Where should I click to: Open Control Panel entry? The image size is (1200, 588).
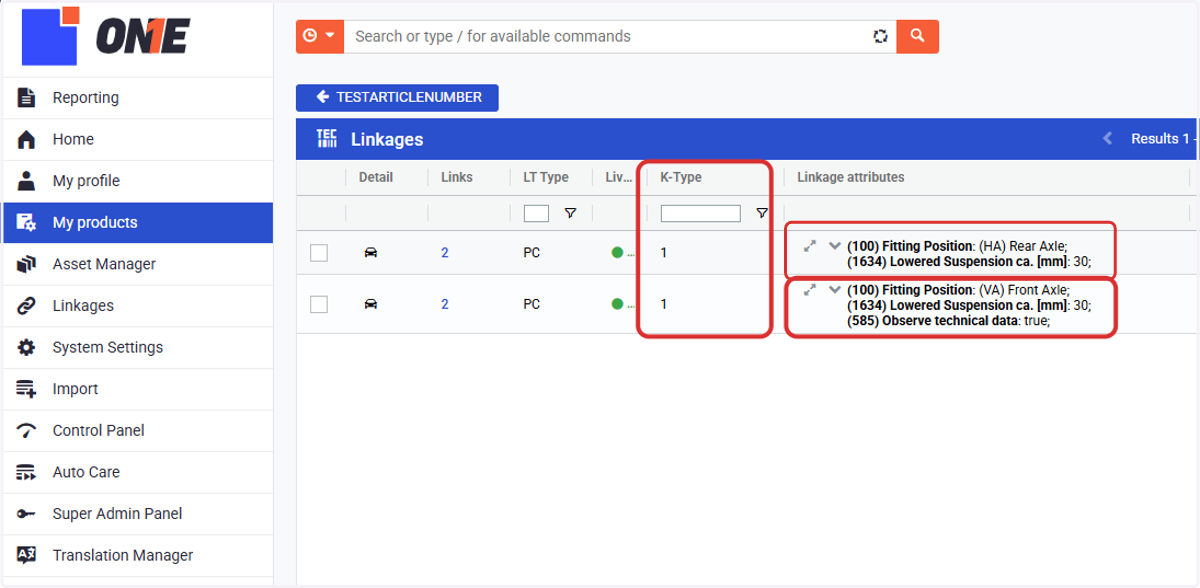pyautogui.click(x=137, y=430)
